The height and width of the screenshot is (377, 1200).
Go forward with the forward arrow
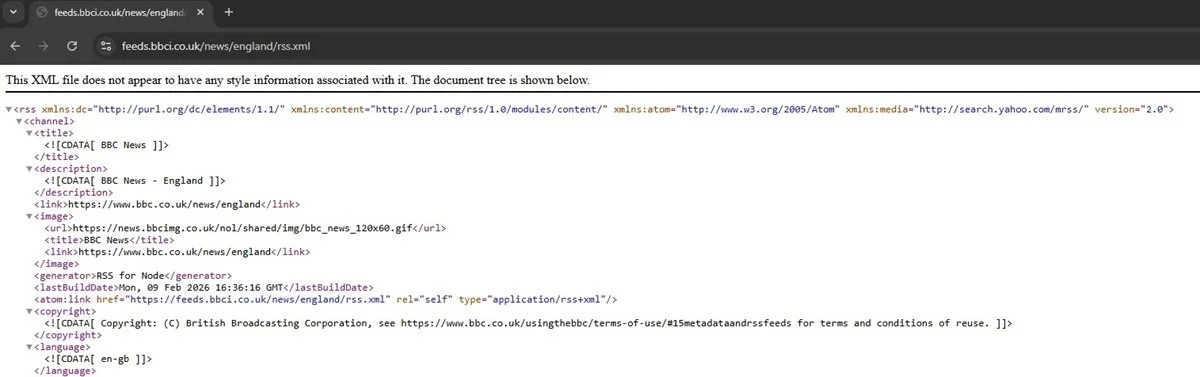coord(43,46)
